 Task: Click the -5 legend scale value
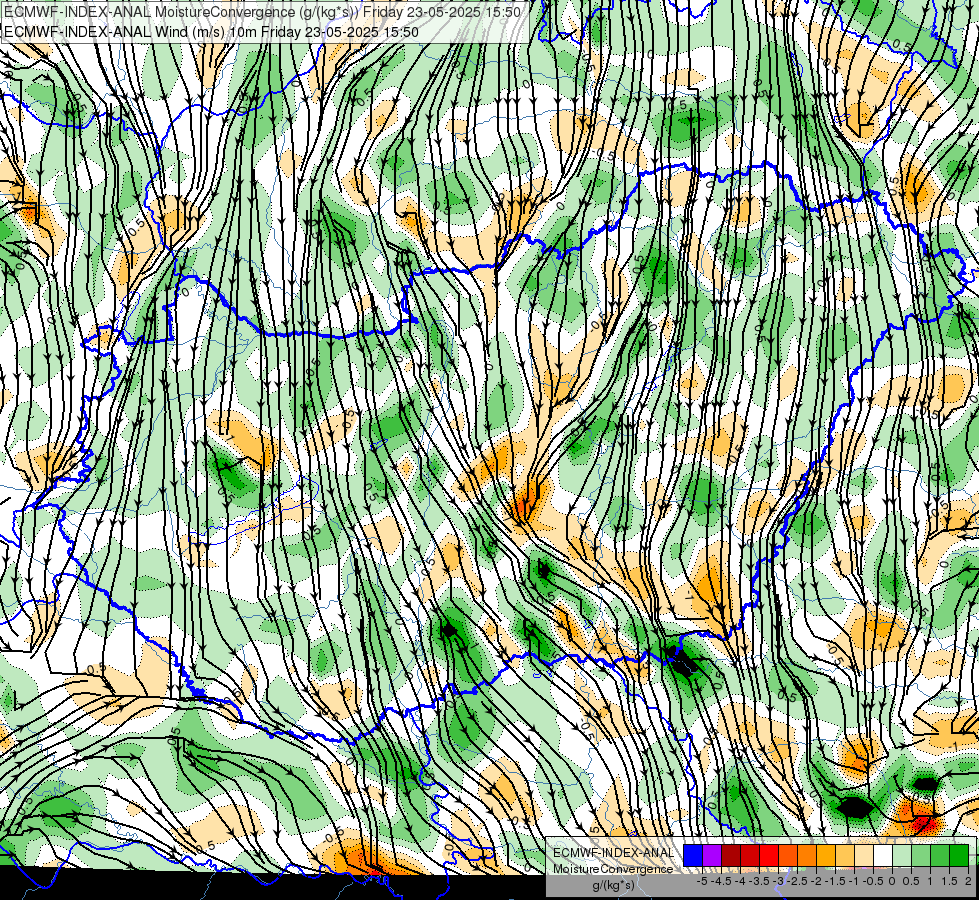[x=702, y=881]
